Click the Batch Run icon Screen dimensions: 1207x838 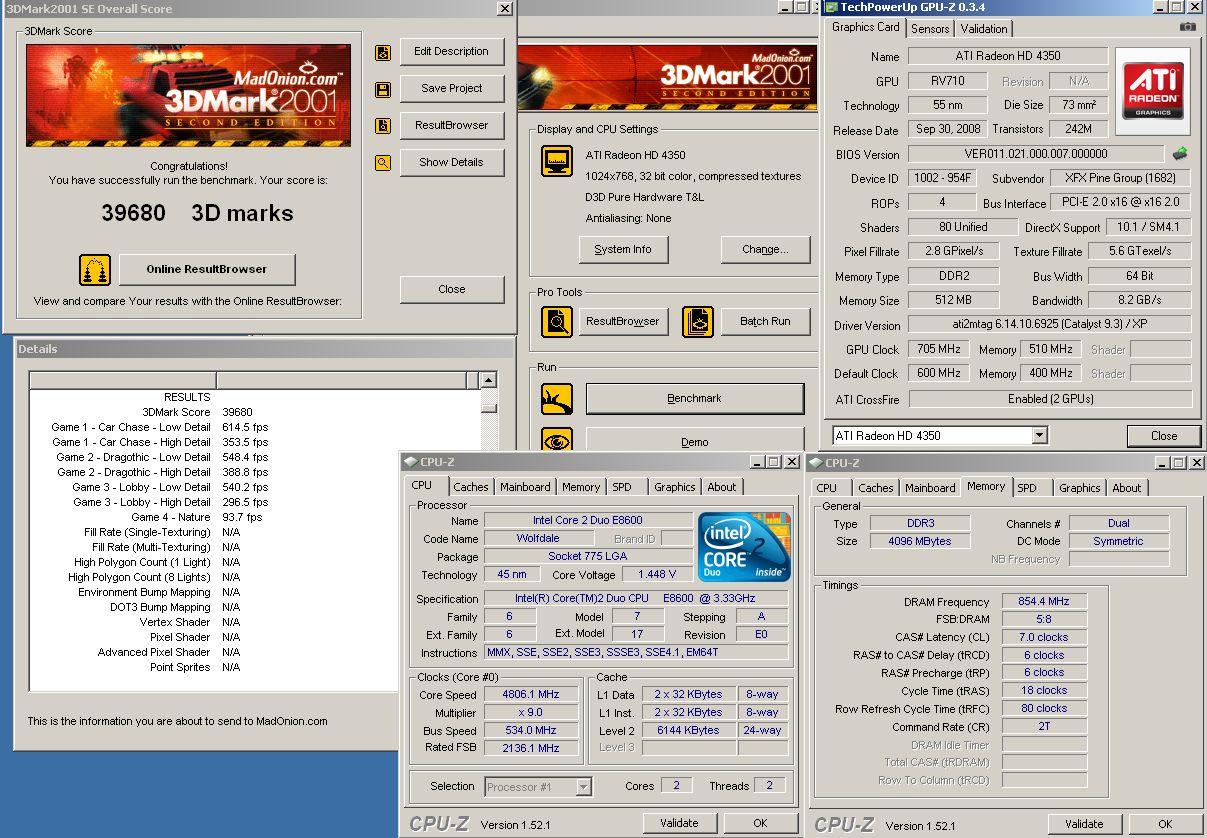pos(698,322)
